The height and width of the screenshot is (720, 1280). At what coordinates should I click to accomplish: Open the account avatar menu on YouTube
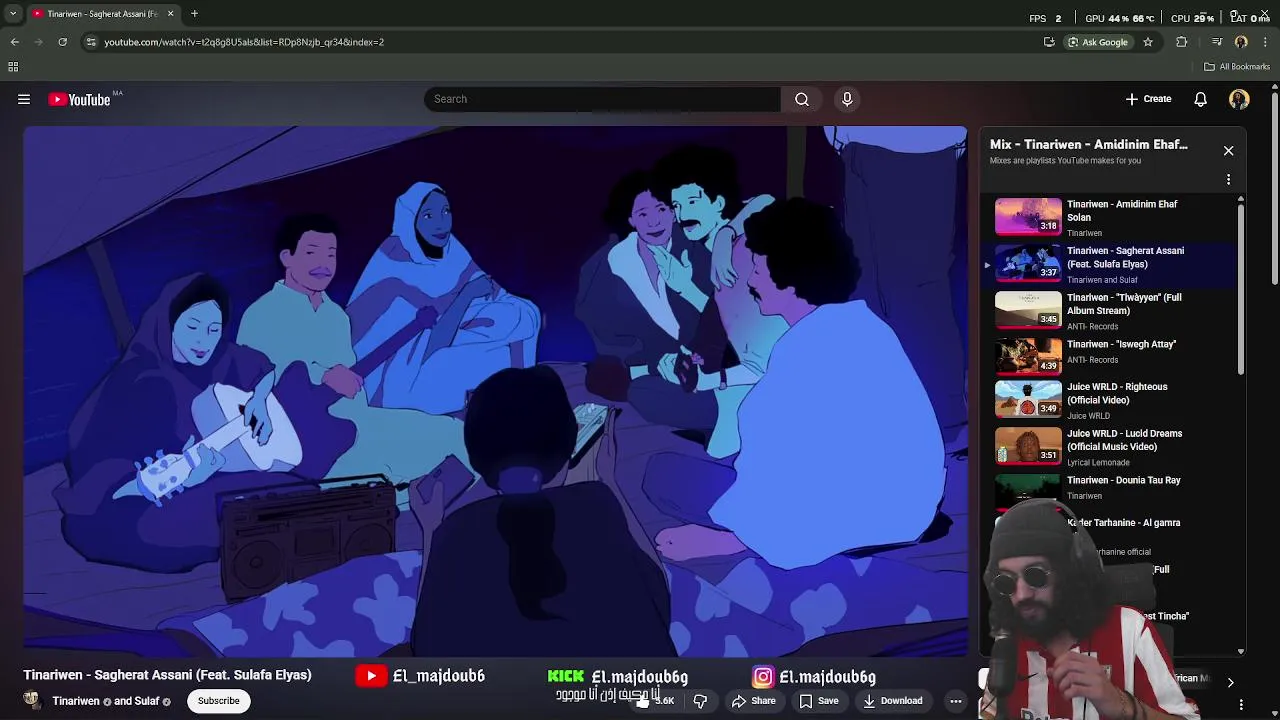click(x=1239, y=99)
